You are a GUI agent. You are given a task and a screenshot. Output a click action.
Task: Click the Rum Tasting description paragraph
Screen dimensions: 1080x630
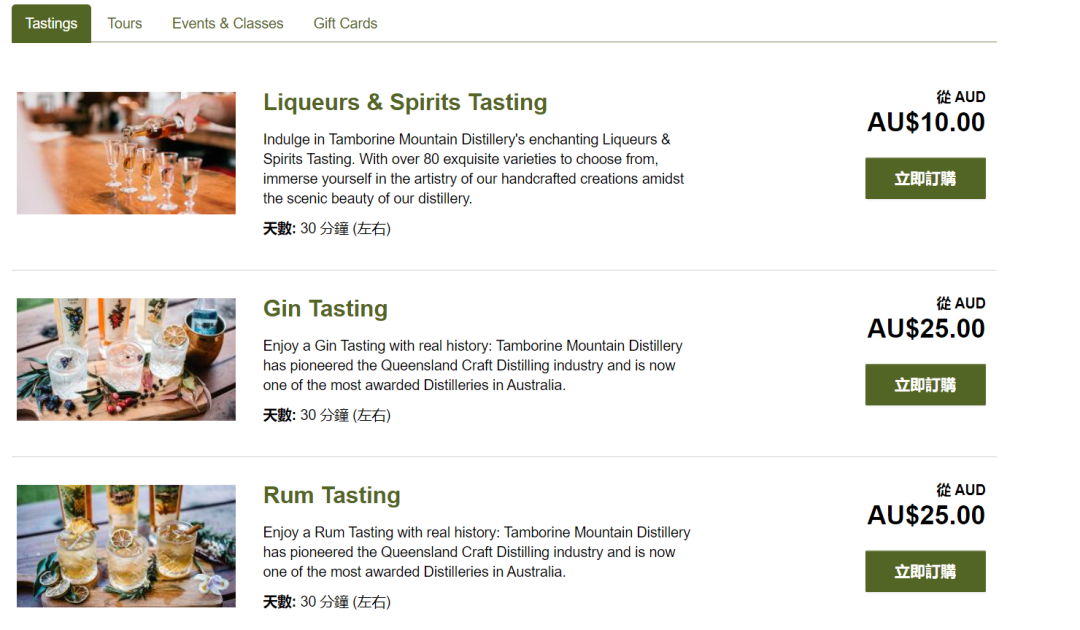click(477, 552)
